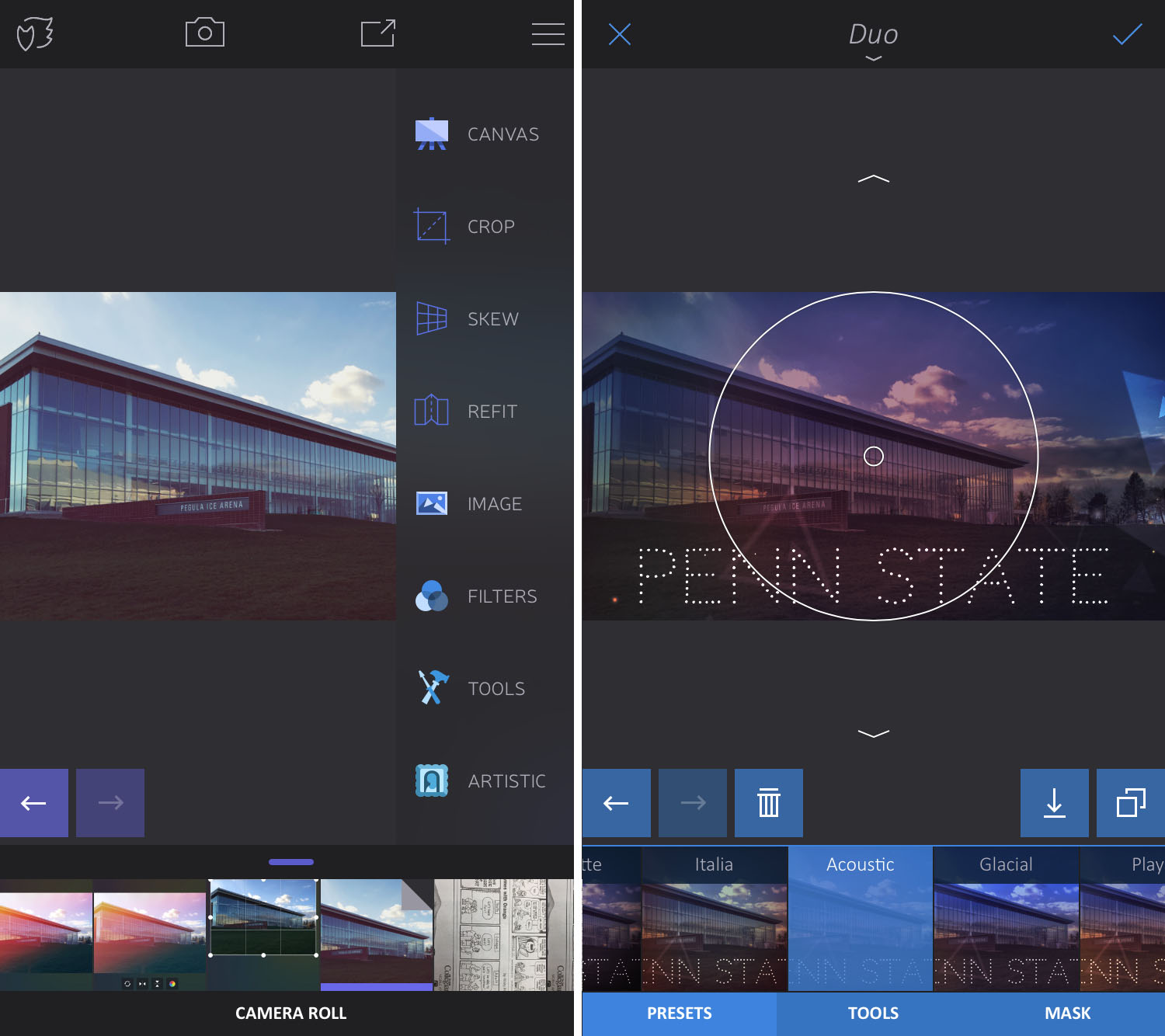Choose the Acoustic preset
This screenshot has height=1036, width=1165.
coord(861,919)
